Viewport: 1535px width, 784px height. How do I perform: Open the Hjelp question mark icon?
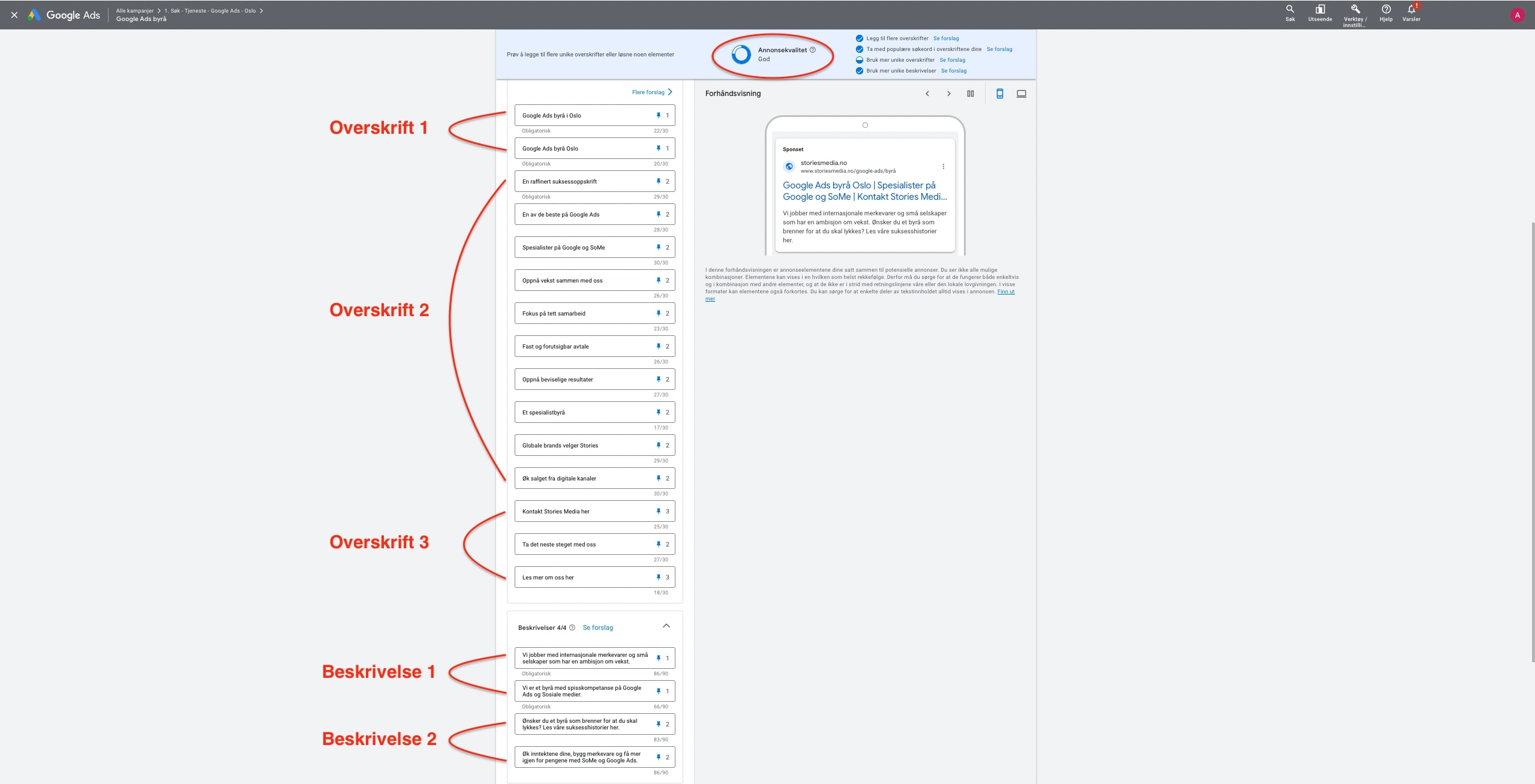coord(1386,10)
